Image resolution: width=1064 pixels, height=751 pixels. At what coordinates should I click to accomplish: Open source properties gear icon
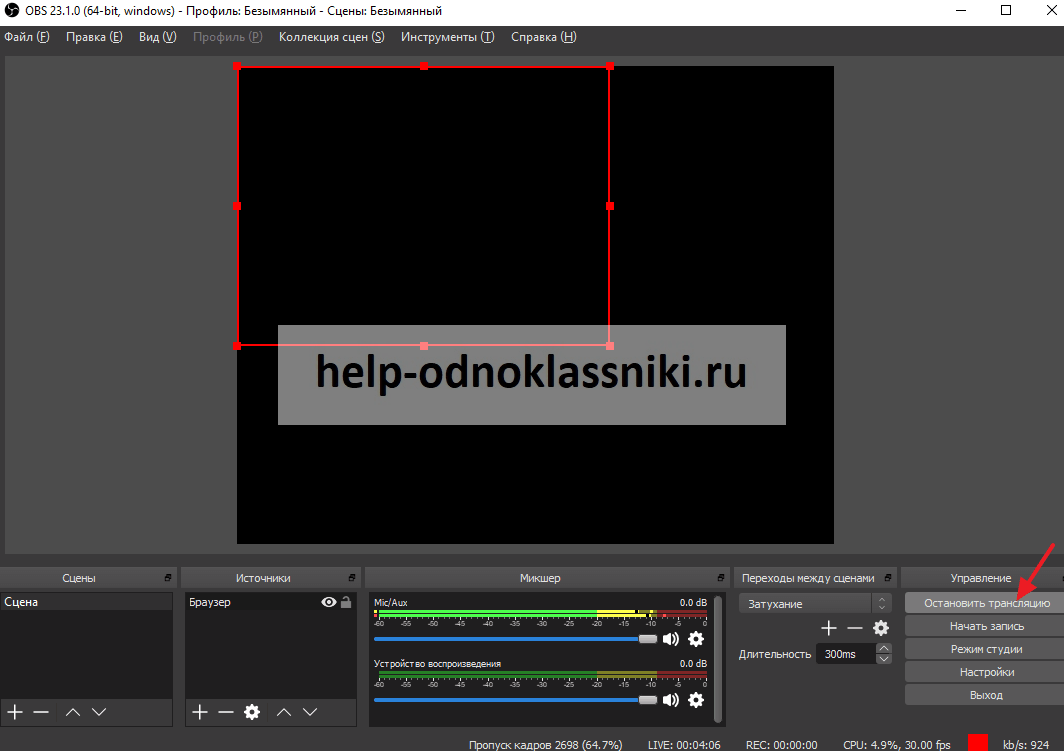click(x=252, y=712)
